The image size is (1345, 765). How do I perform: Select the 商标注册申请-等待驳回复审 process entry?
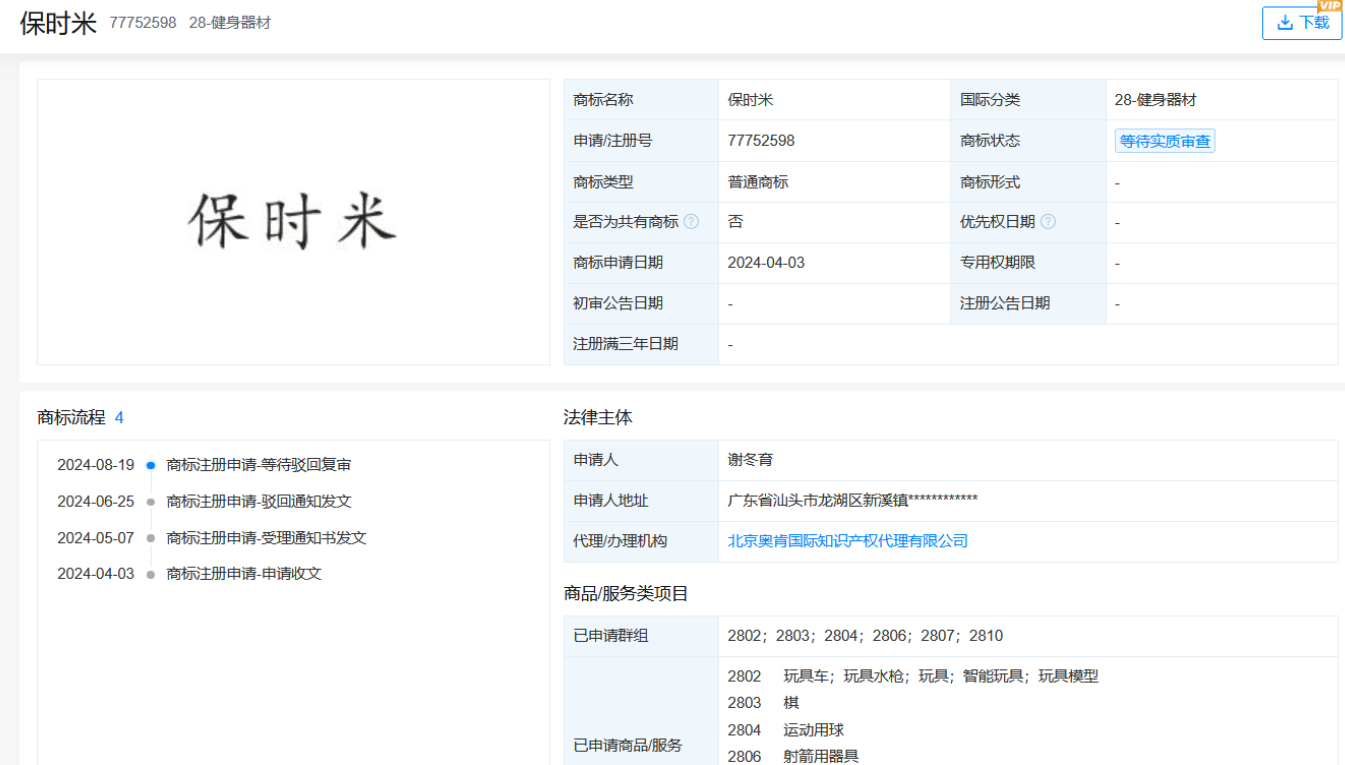(258, 465)
